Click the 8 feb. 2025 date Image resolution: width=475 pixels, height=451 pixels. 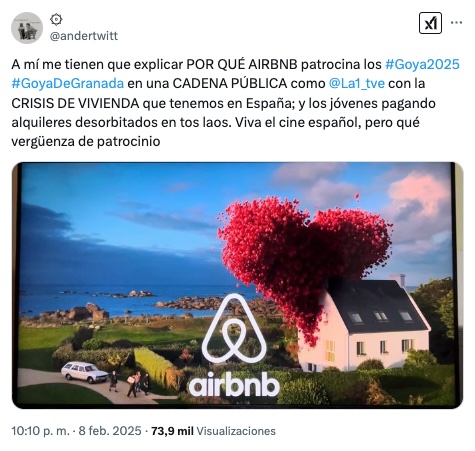point(110,431)
